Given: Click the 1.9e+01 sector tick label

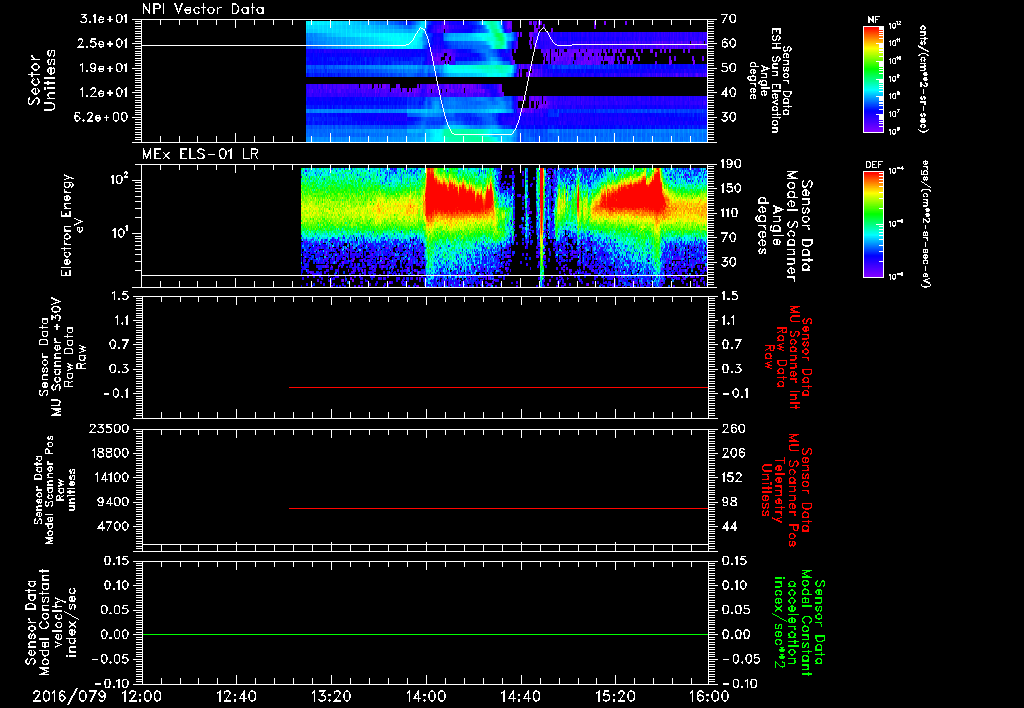Looking at the screenshot, I should coord(104,68).
